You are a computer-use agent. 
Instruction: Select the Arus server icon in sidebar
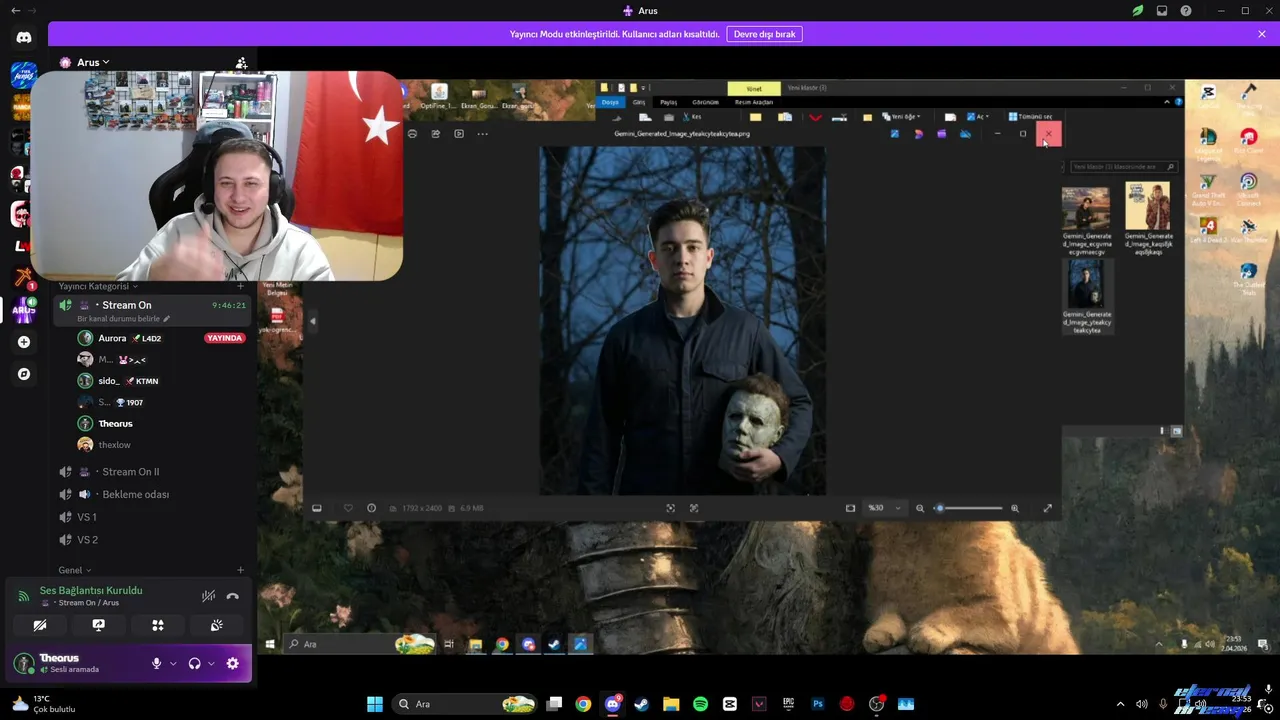(24, 309)
